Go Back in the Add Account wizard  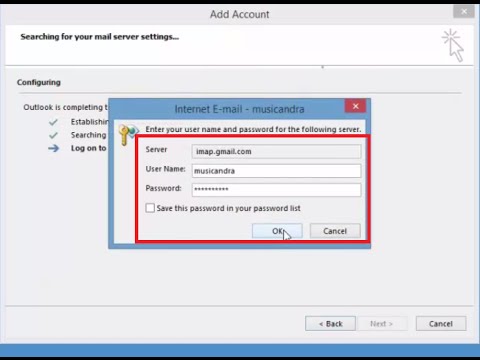tap(330, 324)
